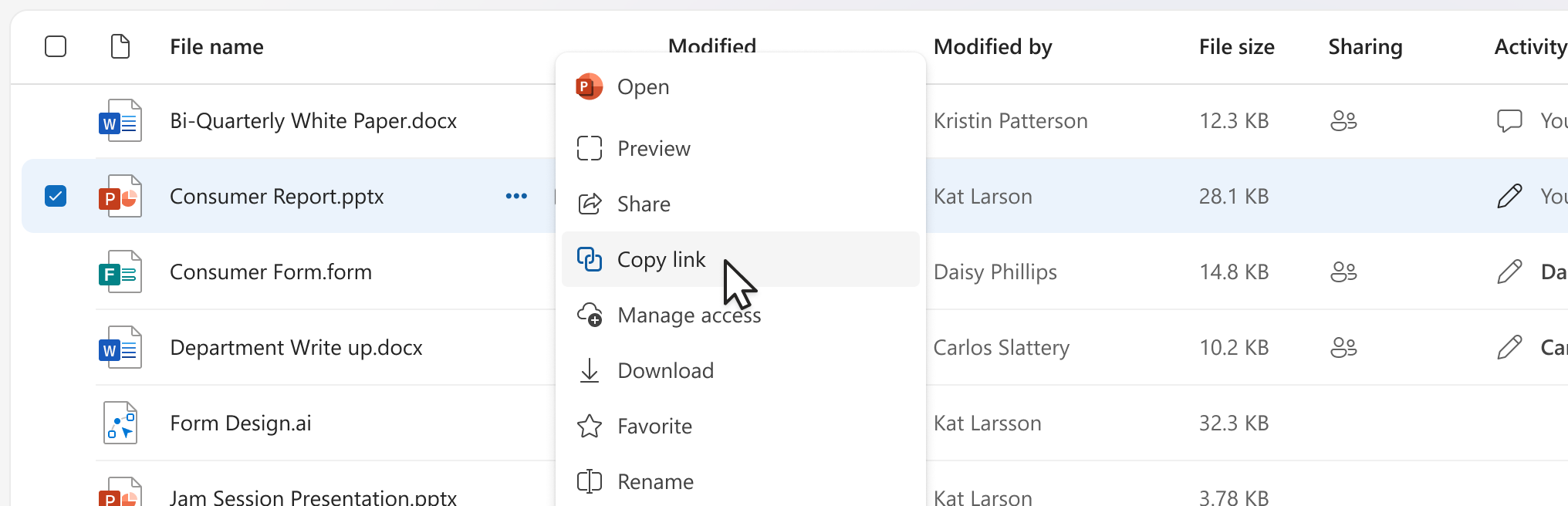Mark the file as Favorite
This screenshot has width=1568, height=506.
(x=654, y=426)
